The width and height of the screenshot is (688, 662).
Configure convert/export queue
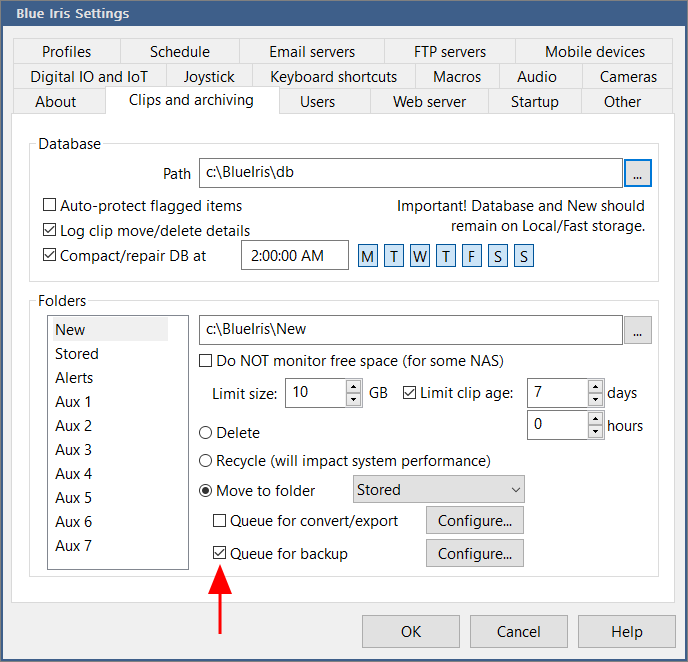click(x=474, y=520)
